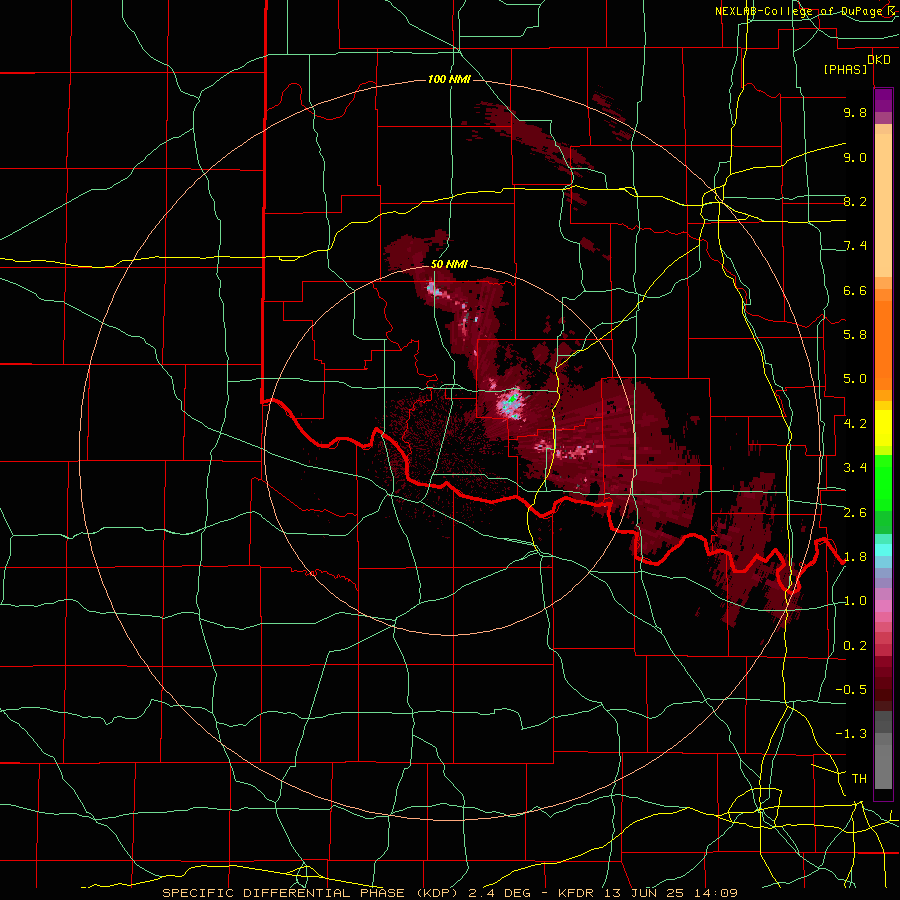The height and width of the screenshot is (900, 900).
Task: Click the pink segment of the color bar
Action: coord(883,606)
